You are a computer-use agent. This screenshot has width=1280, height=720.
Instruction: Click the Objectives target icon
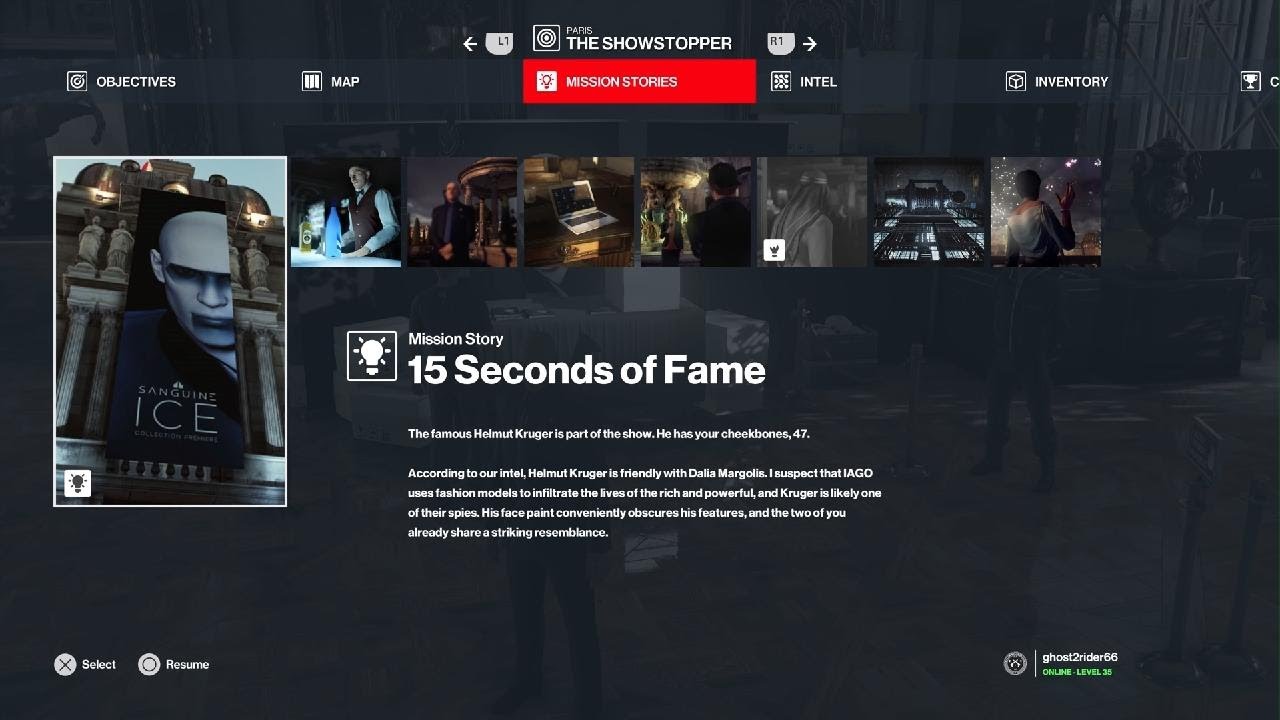77,82
